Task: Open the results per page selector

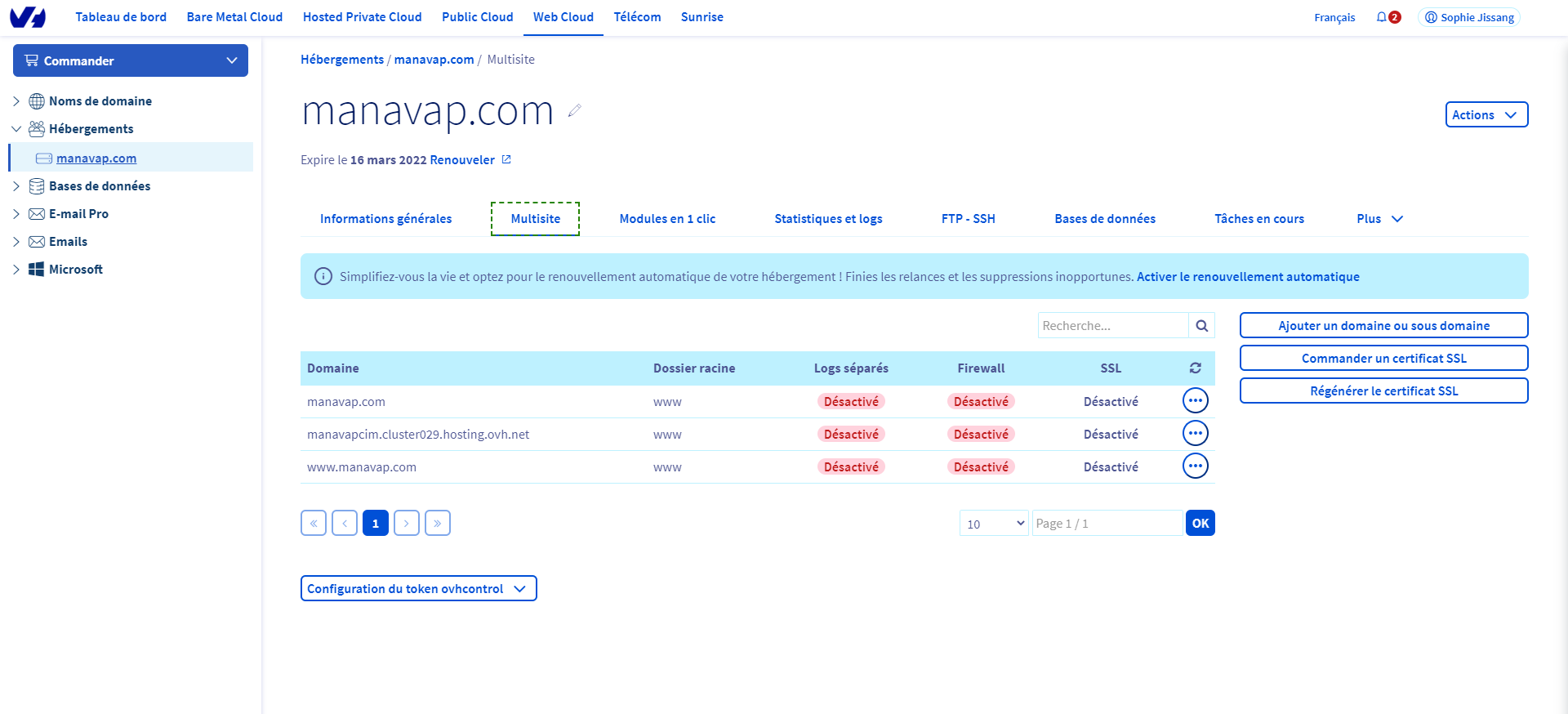Action: (993, 524)
